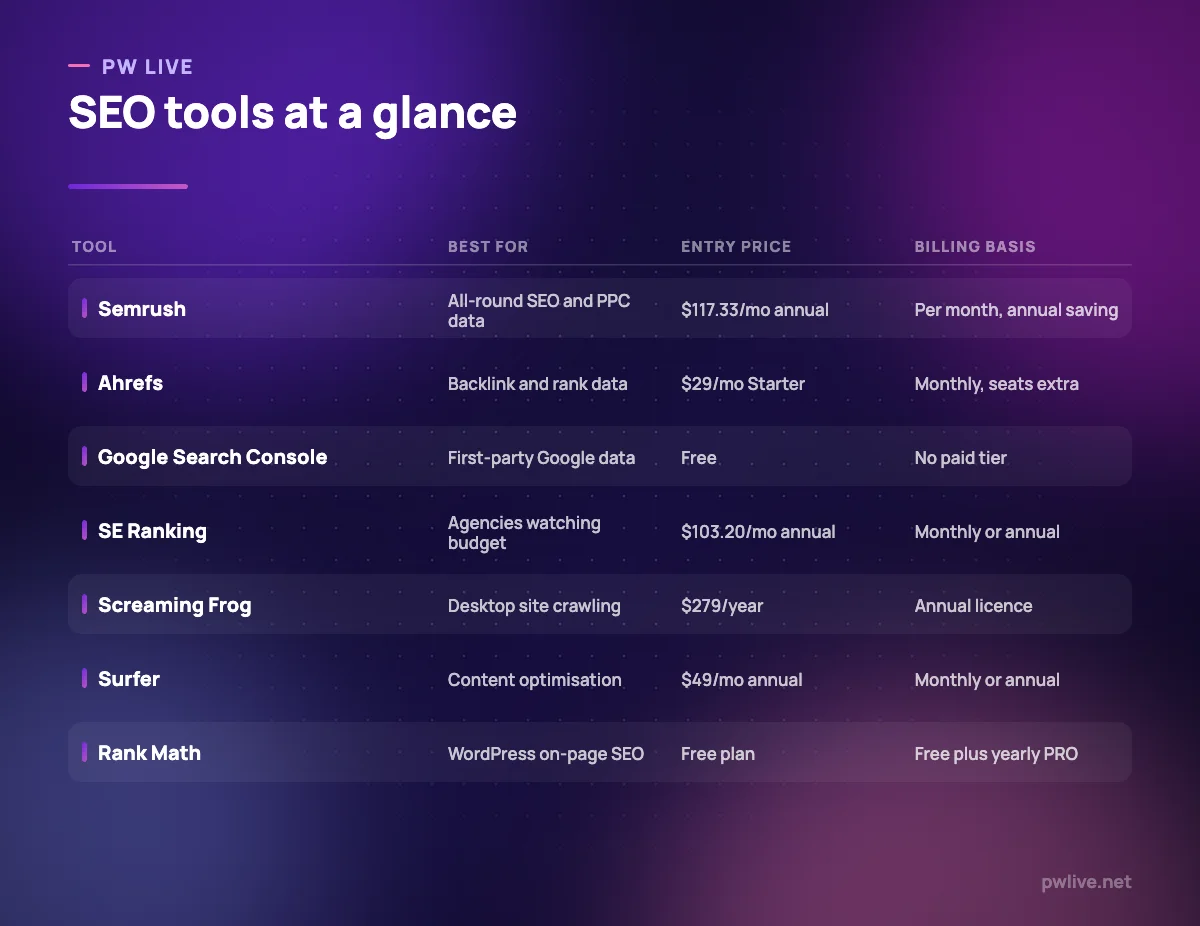
Task: Click 'Annual licence' cell
Action: pos(973,606)
